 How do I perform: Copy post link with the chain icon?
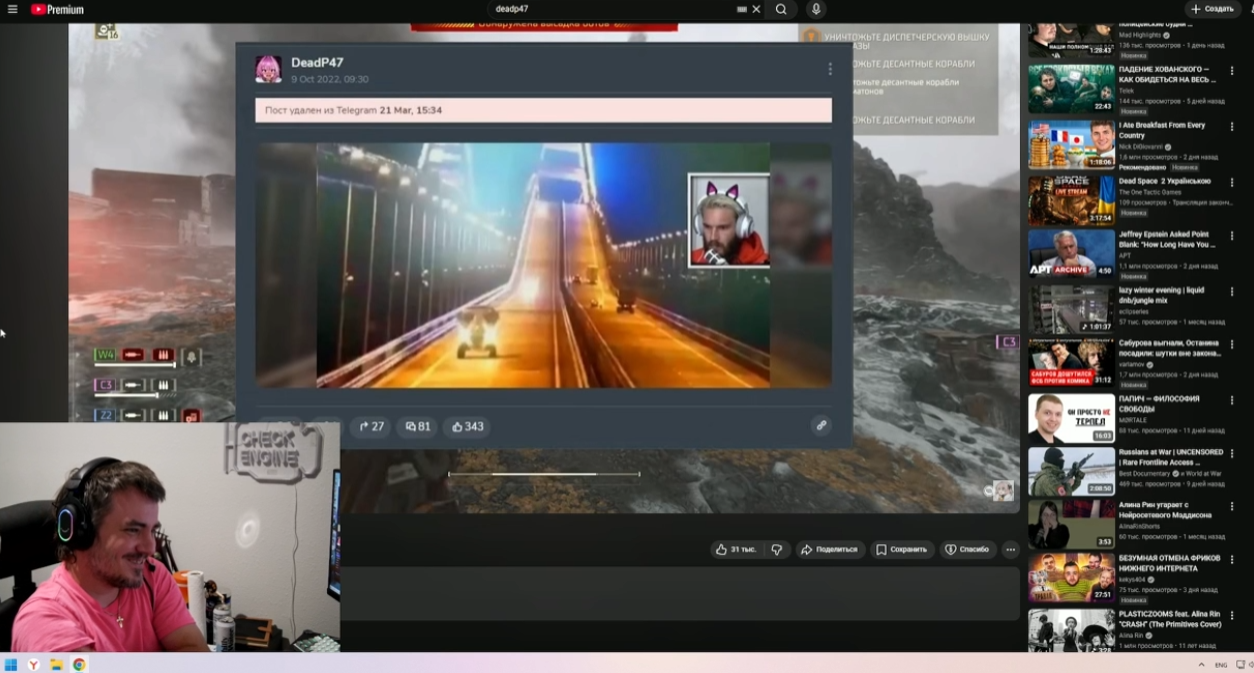pyautogui.click(x=821, y=425)
